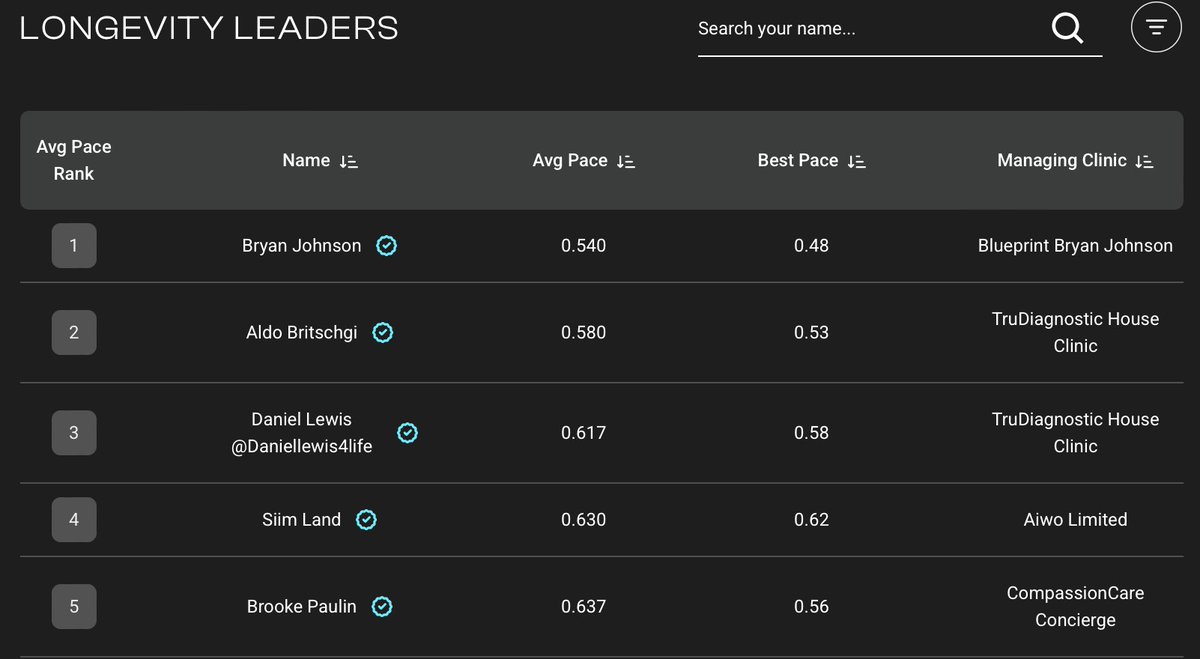The image size is (1200, 659).
Task: Select the rank 5 badge
Action: click(74, 606)
